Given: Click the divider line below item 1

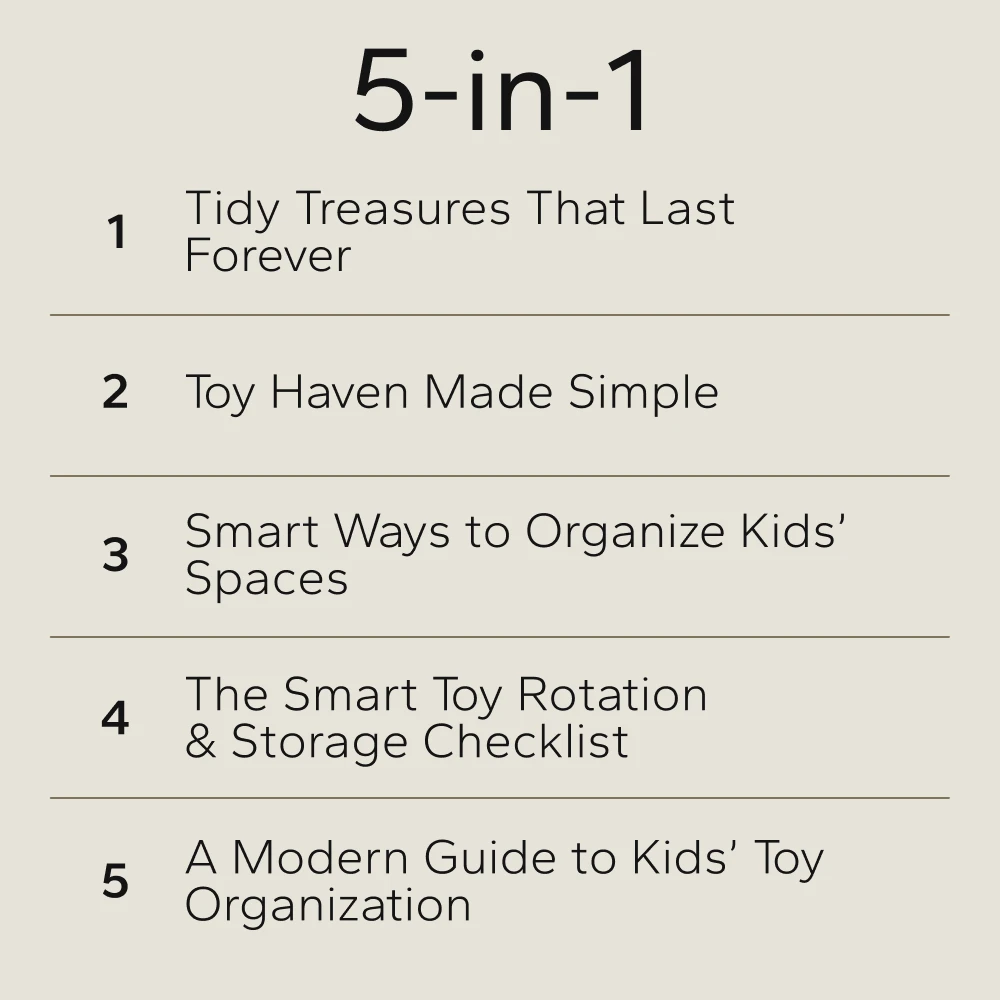Looking at the screenshot, I should tap(500, 315).
